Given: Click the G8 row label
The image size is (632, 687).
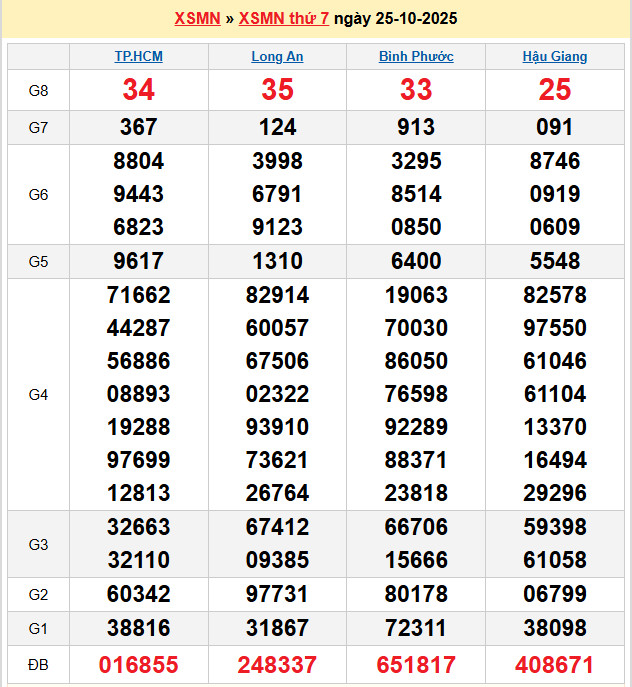Looking at the screenshot, I should pos(38,91).
